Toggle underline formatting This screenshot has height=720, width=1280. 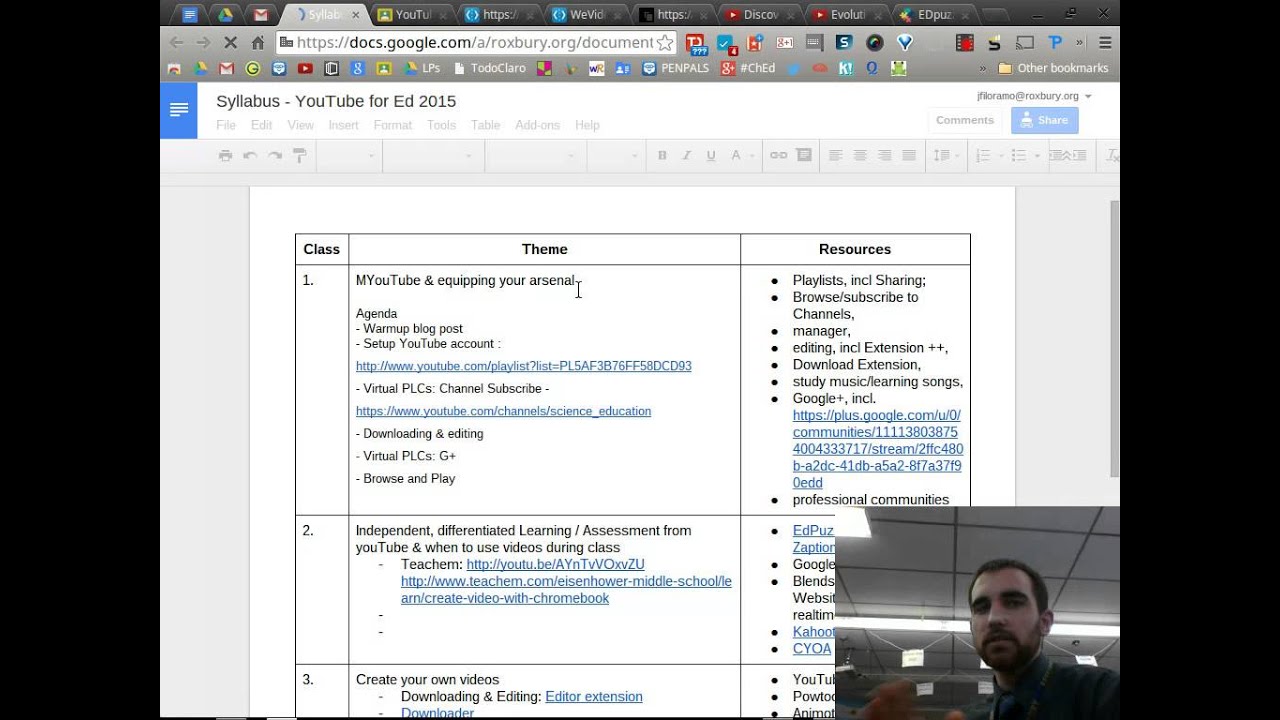click(x=711, y=155)
